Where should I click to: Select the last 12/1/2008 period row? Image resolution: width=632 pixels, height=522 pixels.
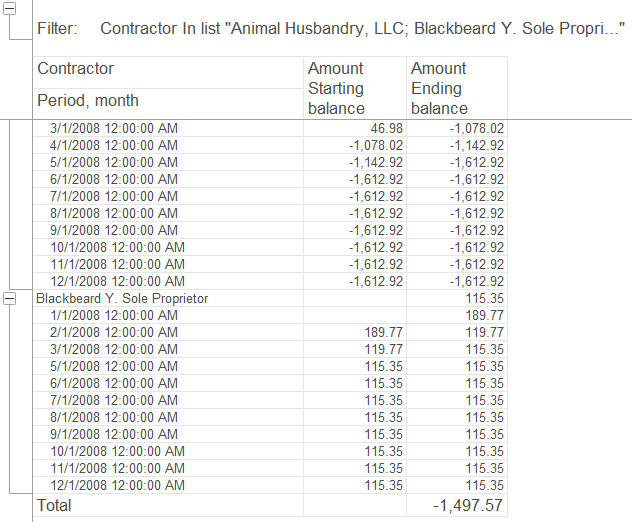click(x=270, y=485)
